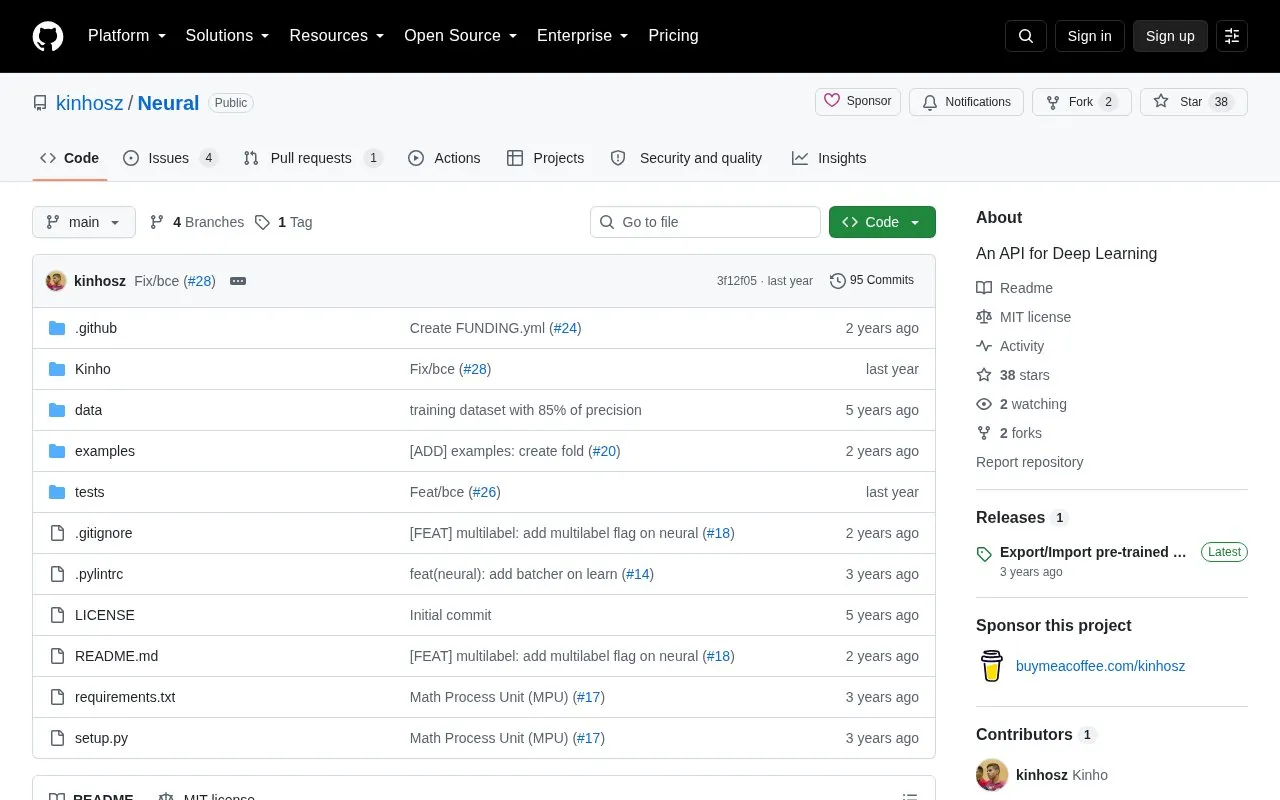The image size is (1280, 800).
Task: Open the Kinho folder
Action: [x=93, y=369]
